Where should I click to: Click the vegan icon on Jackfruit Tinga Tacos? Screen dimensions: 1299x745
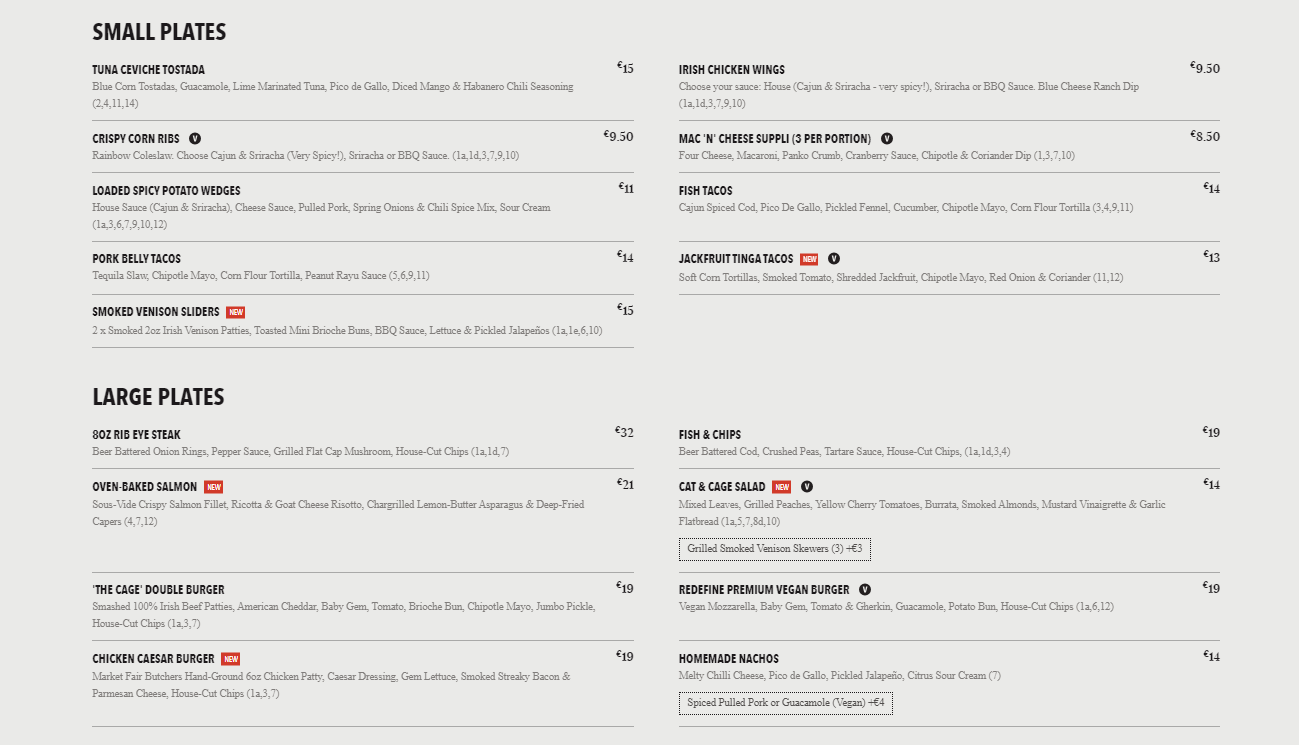tap(834, 259)
